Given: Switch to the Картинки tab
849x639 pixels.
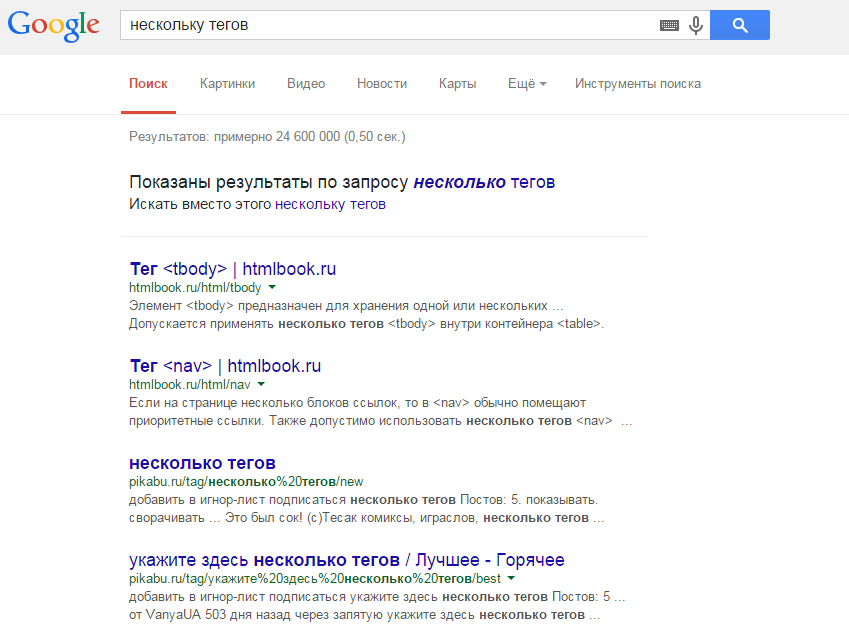Looking at the screenshot, I should [x=227, y=84].
